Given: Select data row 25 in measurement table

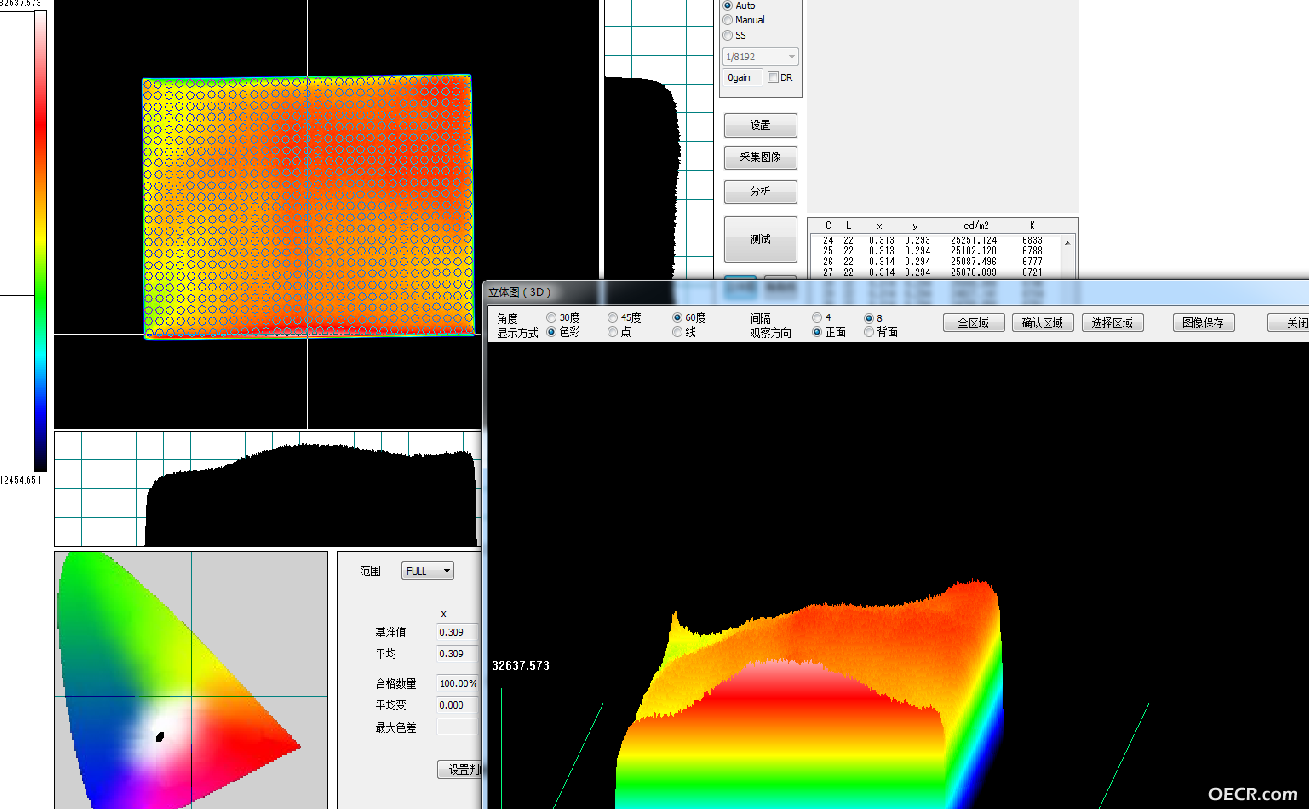Looking at the screenshot, I should click(x=934, y=251).
